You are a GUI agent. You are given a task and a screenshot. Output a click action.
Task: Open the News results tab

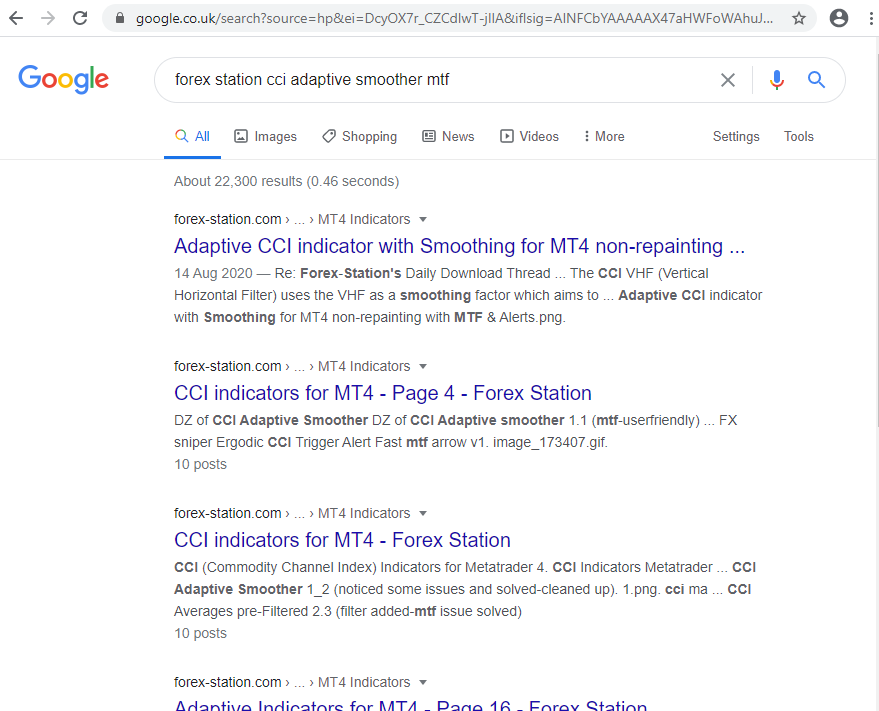[x=447, y=136]
